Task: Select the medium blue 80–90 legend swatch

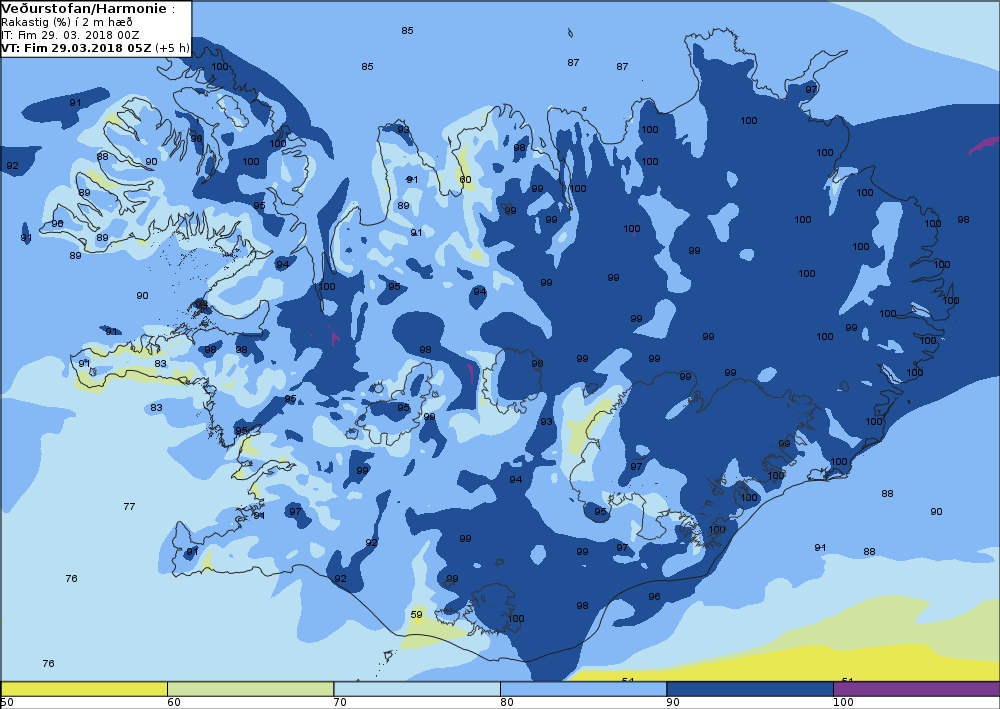Action: coord(584,689)
